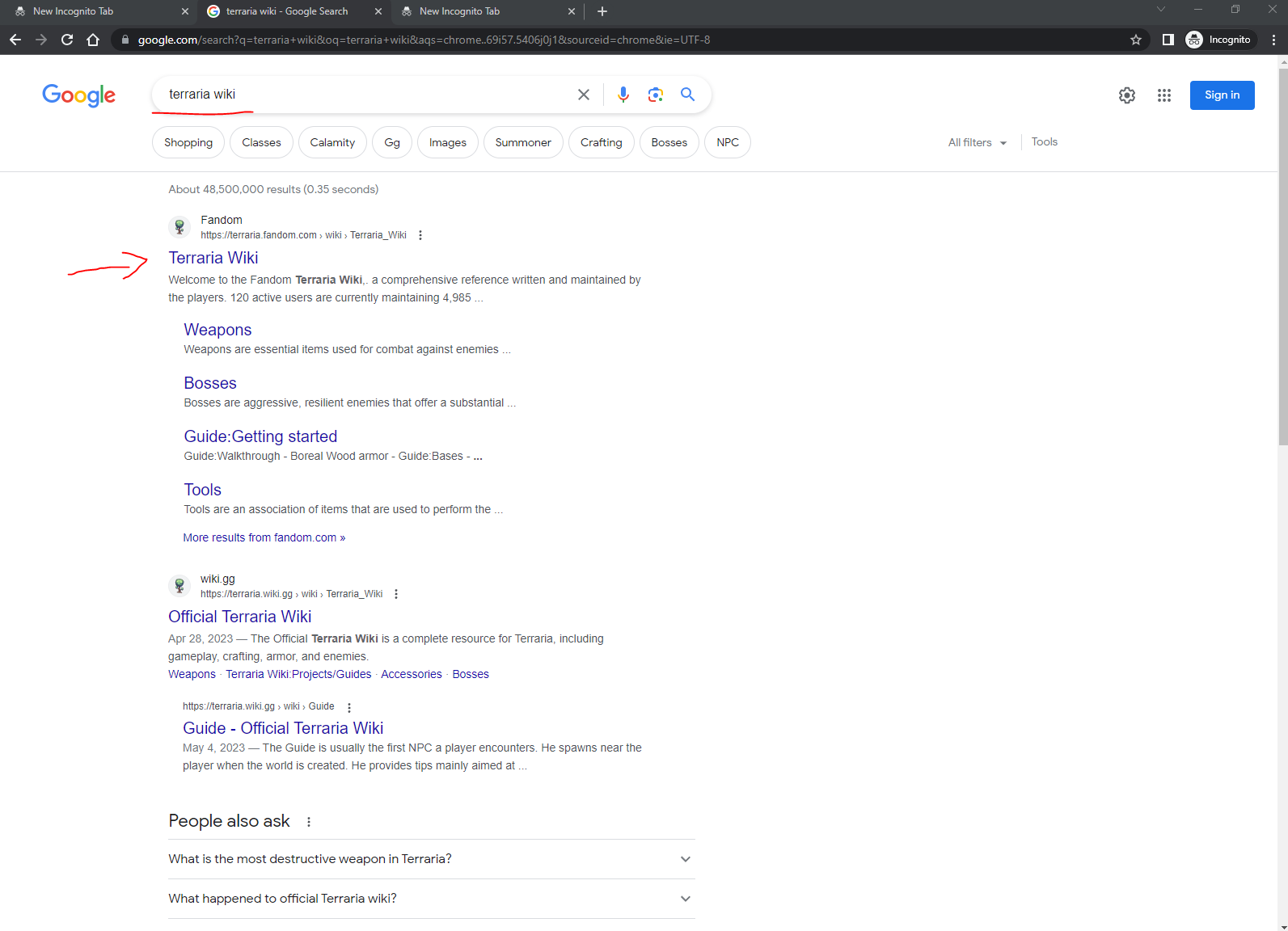The width and height of the screenshot is (1288, 931).
Task: Close the first New Incognito Tab
Action: point(185,11)
